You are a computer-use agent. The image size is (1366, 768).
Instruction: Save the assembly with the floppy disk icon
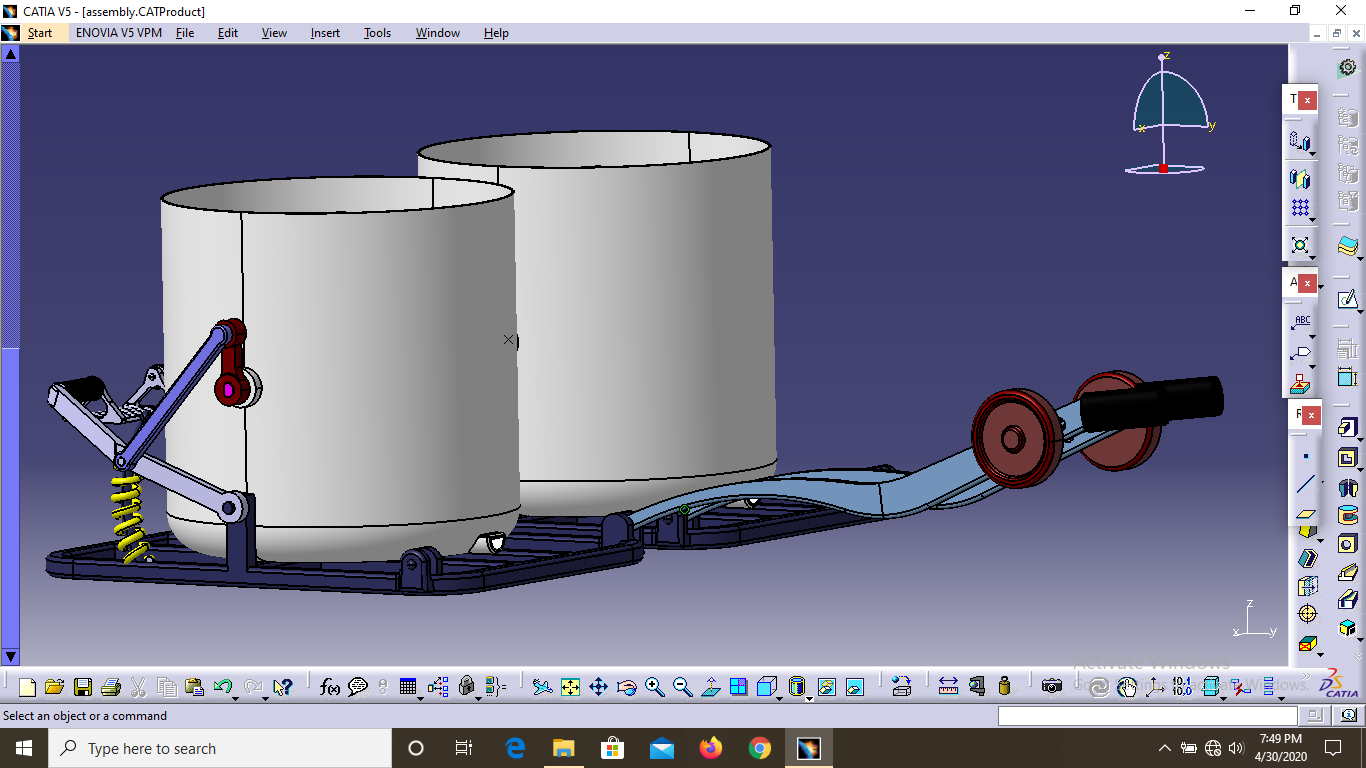point(83,687)
